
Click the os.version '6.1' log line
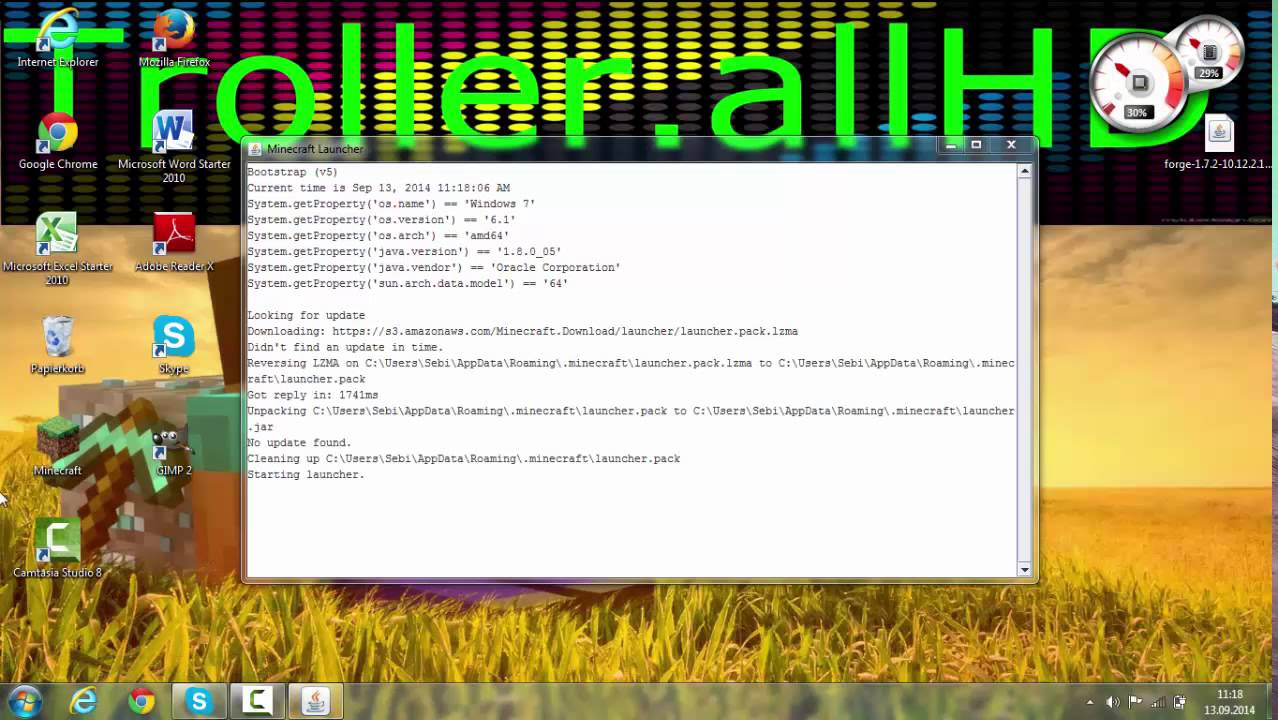381,220
